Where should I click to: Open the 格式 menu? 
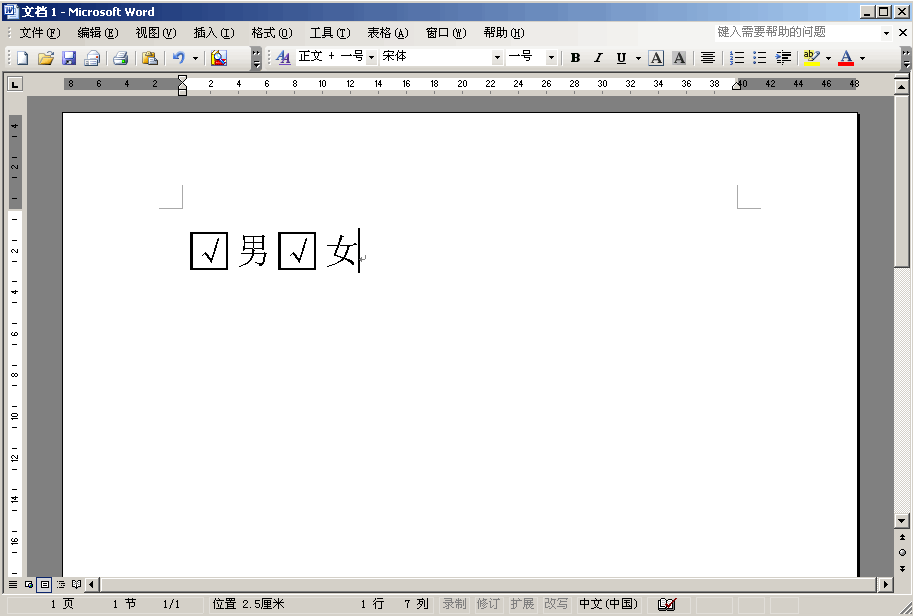272,33
